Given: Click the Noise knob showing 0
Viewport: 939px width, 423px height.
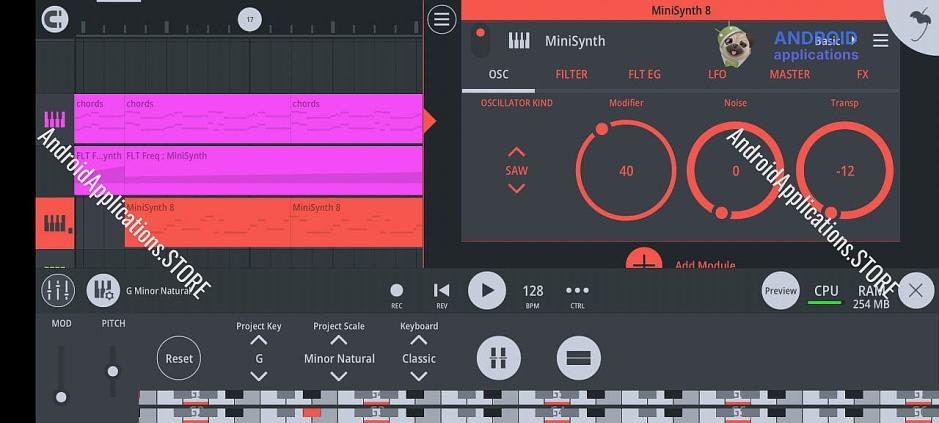Looking at the screenshot, I should coord(735,171).
